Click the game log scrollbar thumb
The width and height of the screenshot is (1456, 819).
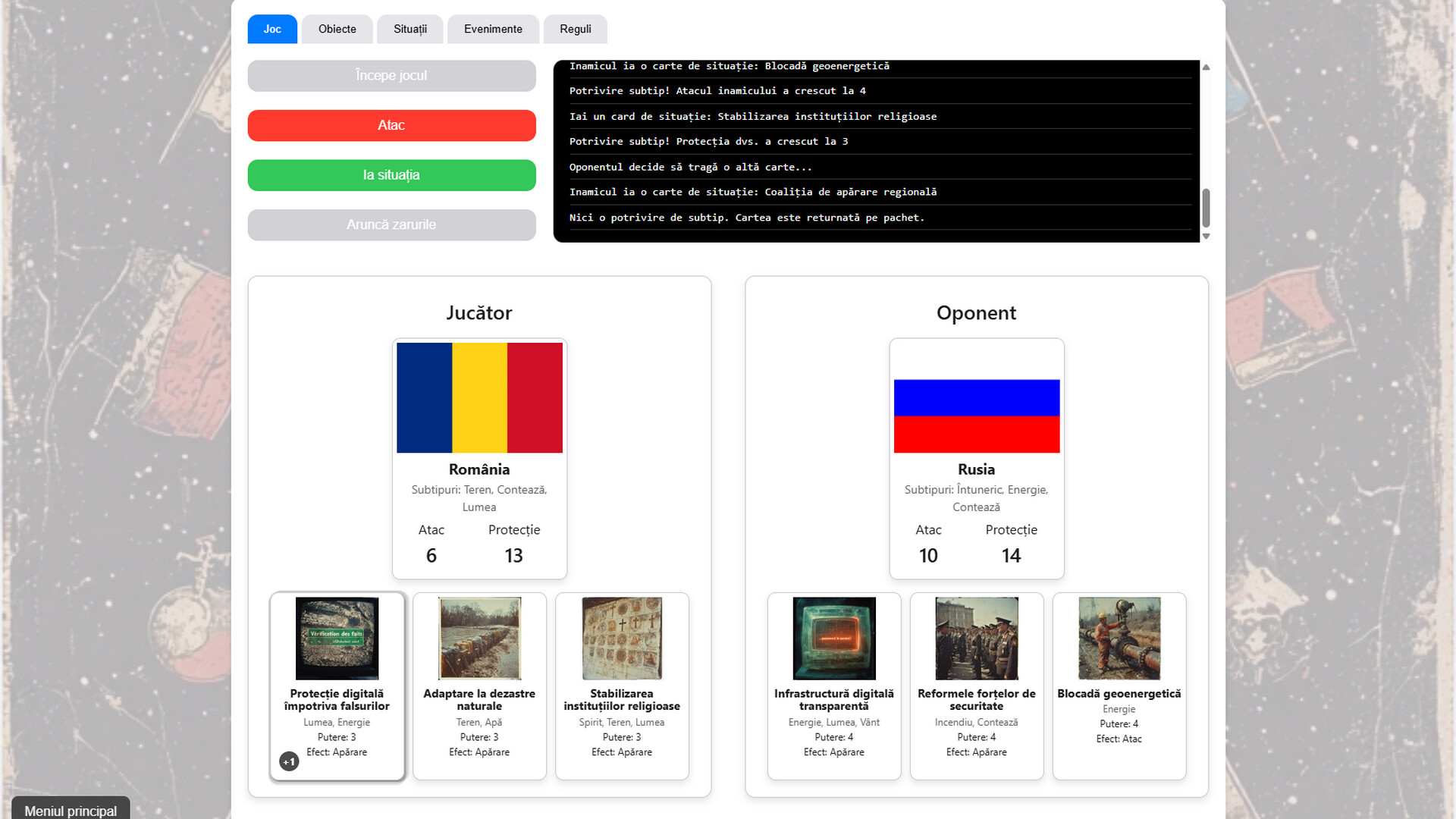click(x=1206, y=208)
